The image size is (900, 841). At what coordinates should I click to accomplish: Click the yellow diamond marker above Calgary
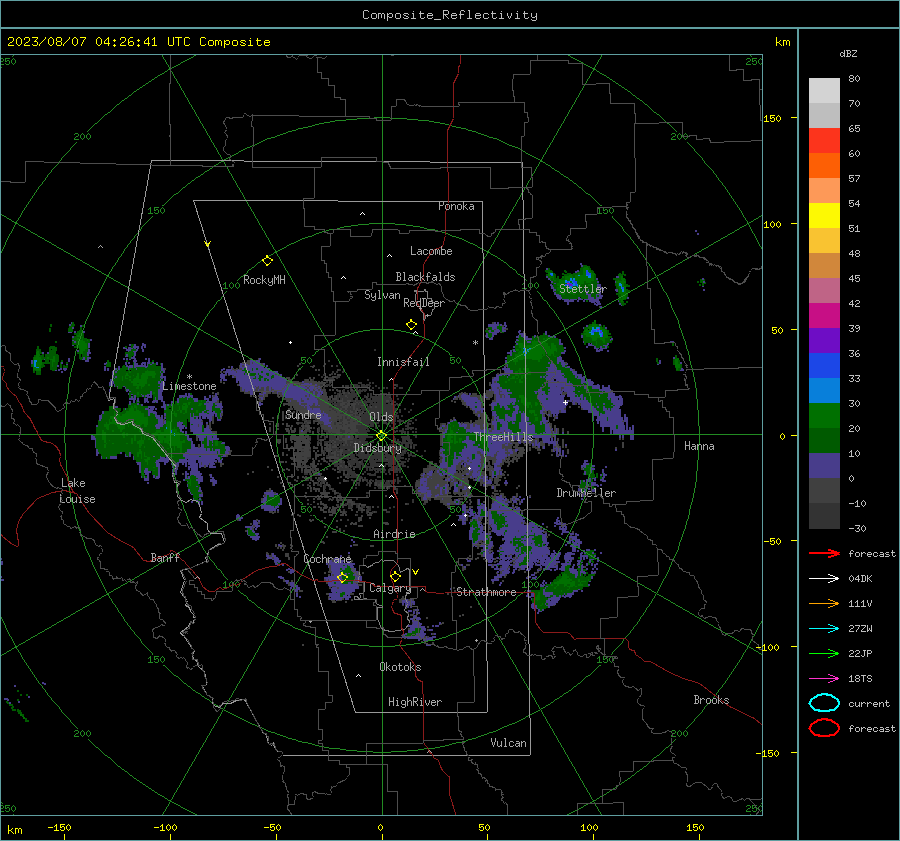[395, 576]
